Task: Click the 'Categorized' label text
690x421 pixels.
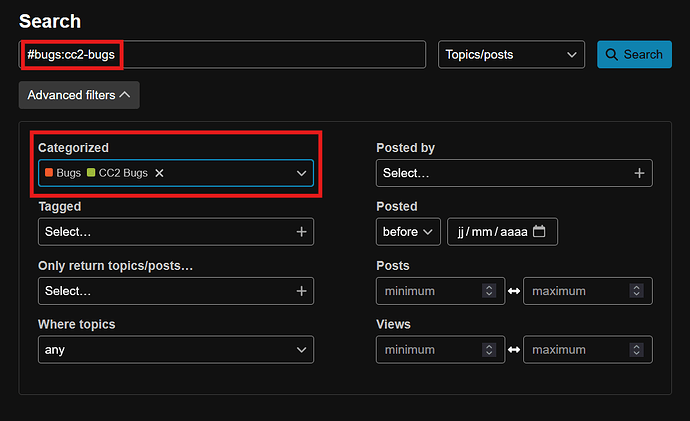Action: 73,148
